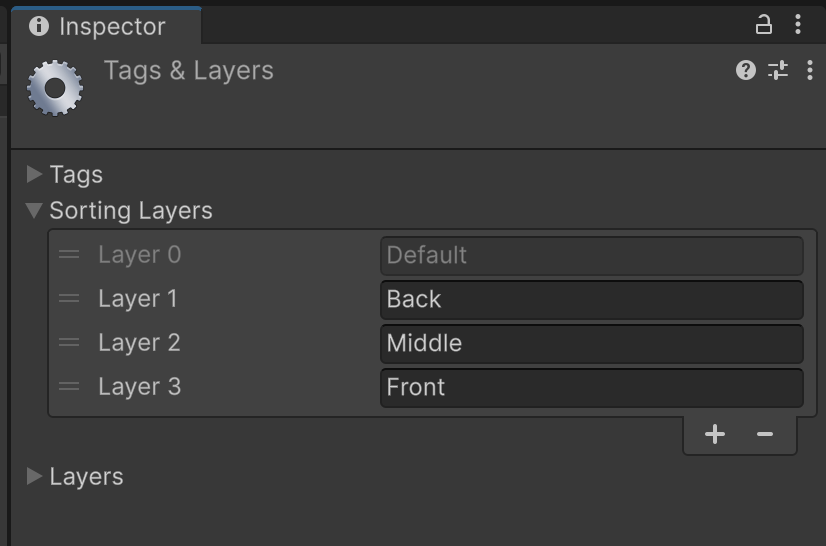The image size is (826, 546).
Task: Click the Back layer name field
Action: (x=592, y=299)
